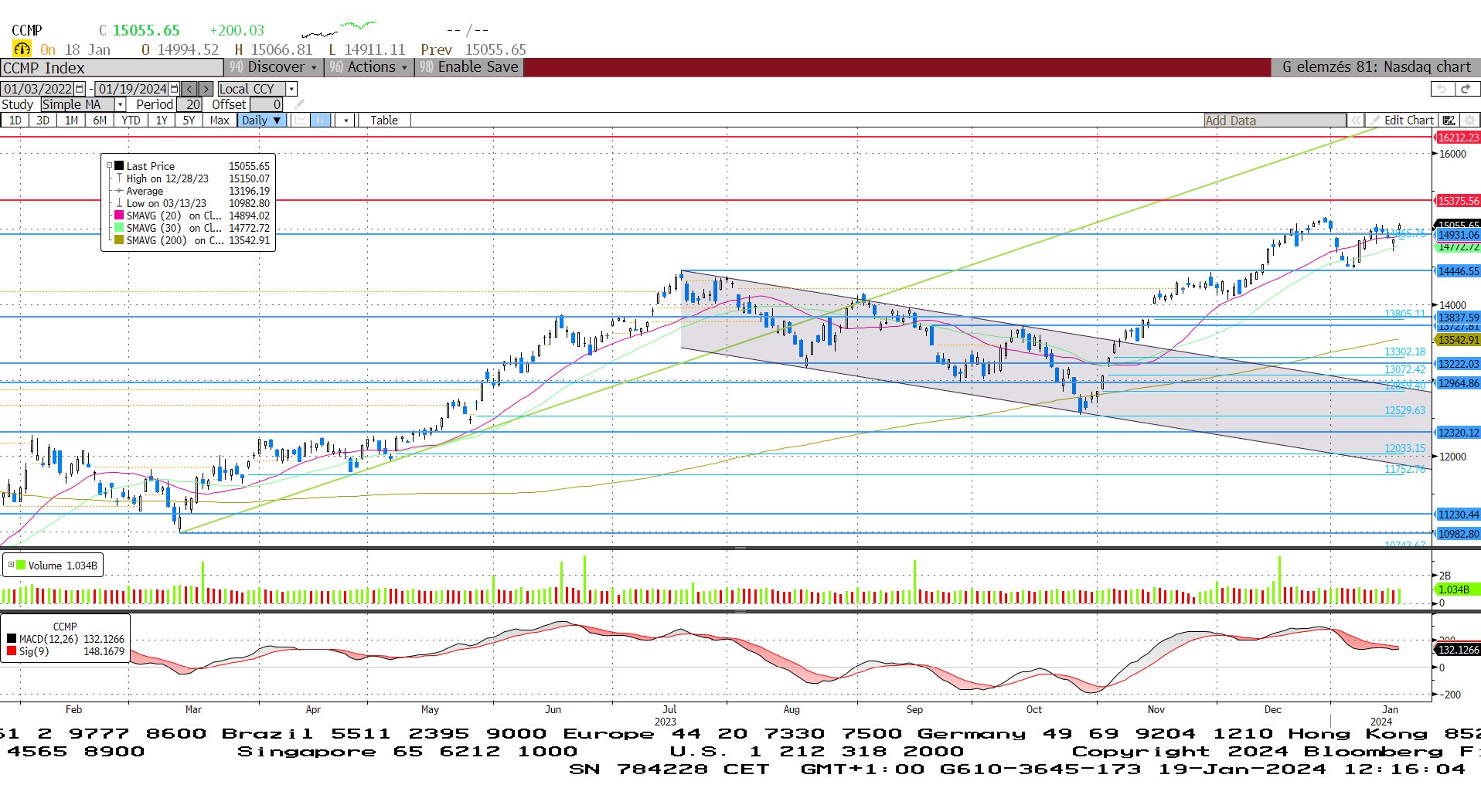1481x812 pixels.
Task: Open the end date calendar picker
Action: coord(174,89)
